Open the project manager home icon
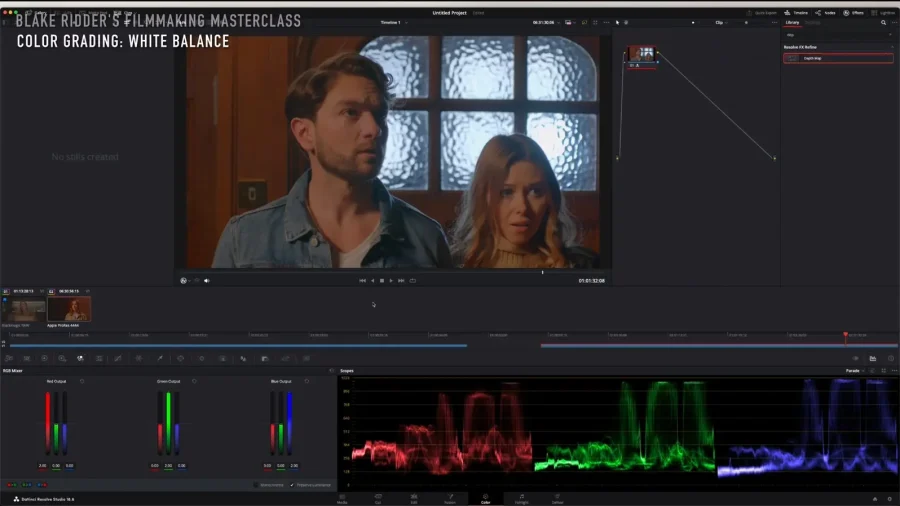 [x=875, y=499]
